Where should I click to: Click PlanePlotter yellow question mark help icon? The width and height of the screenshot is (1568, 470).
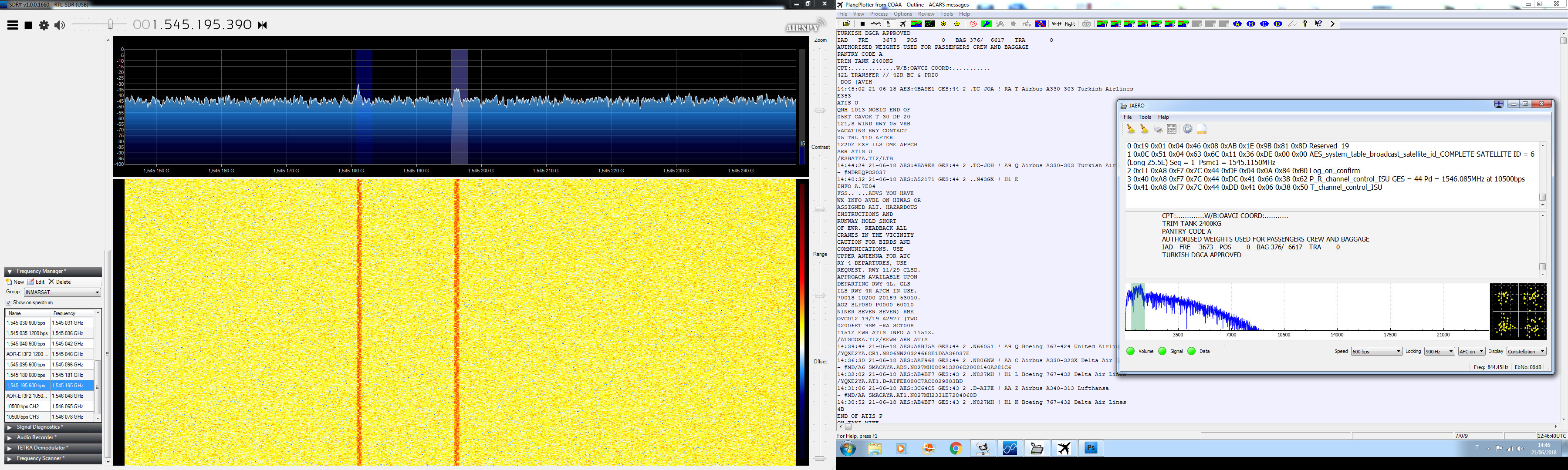coord(1305,24)
